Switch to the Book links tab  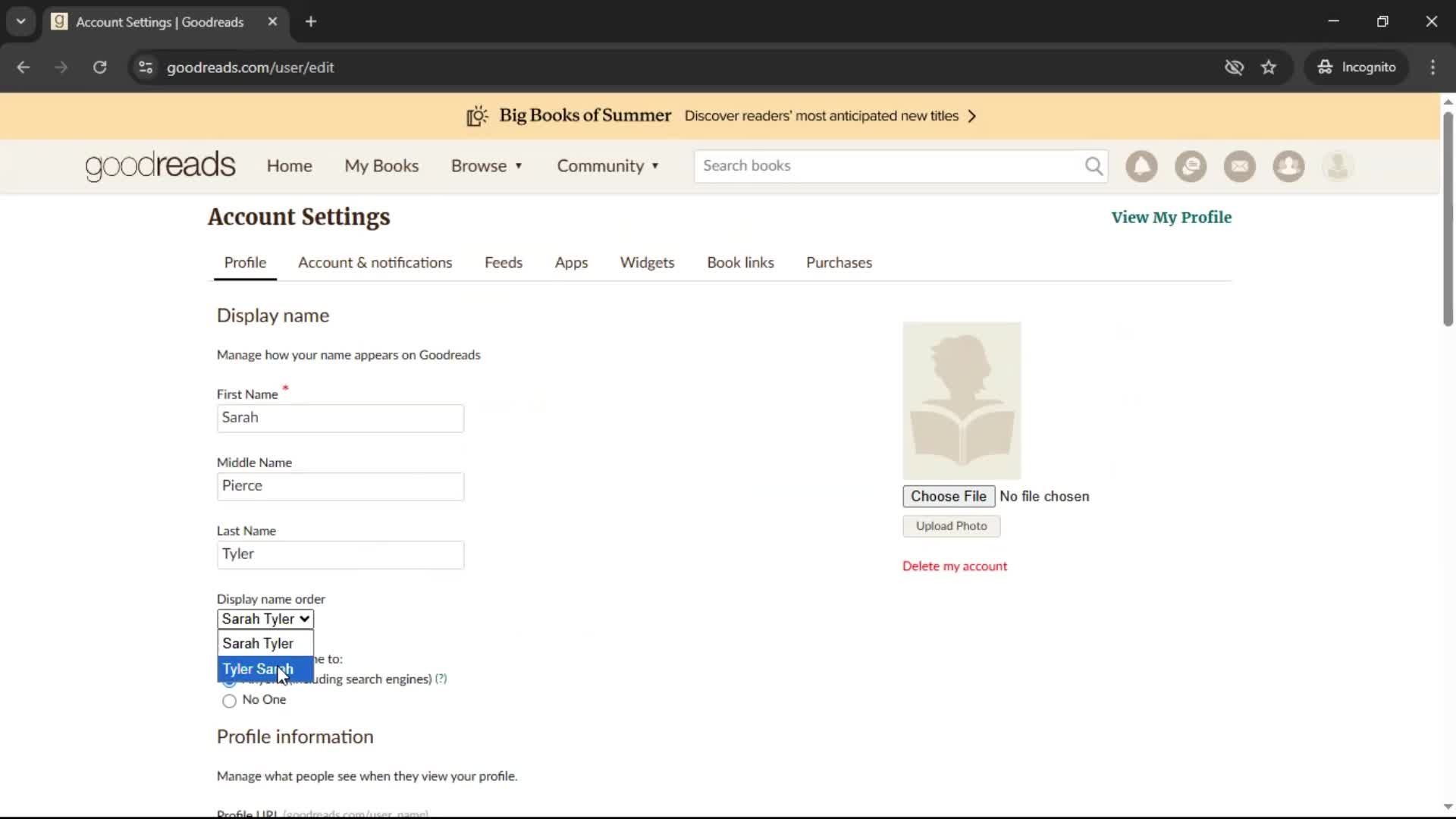click(740, 263)
